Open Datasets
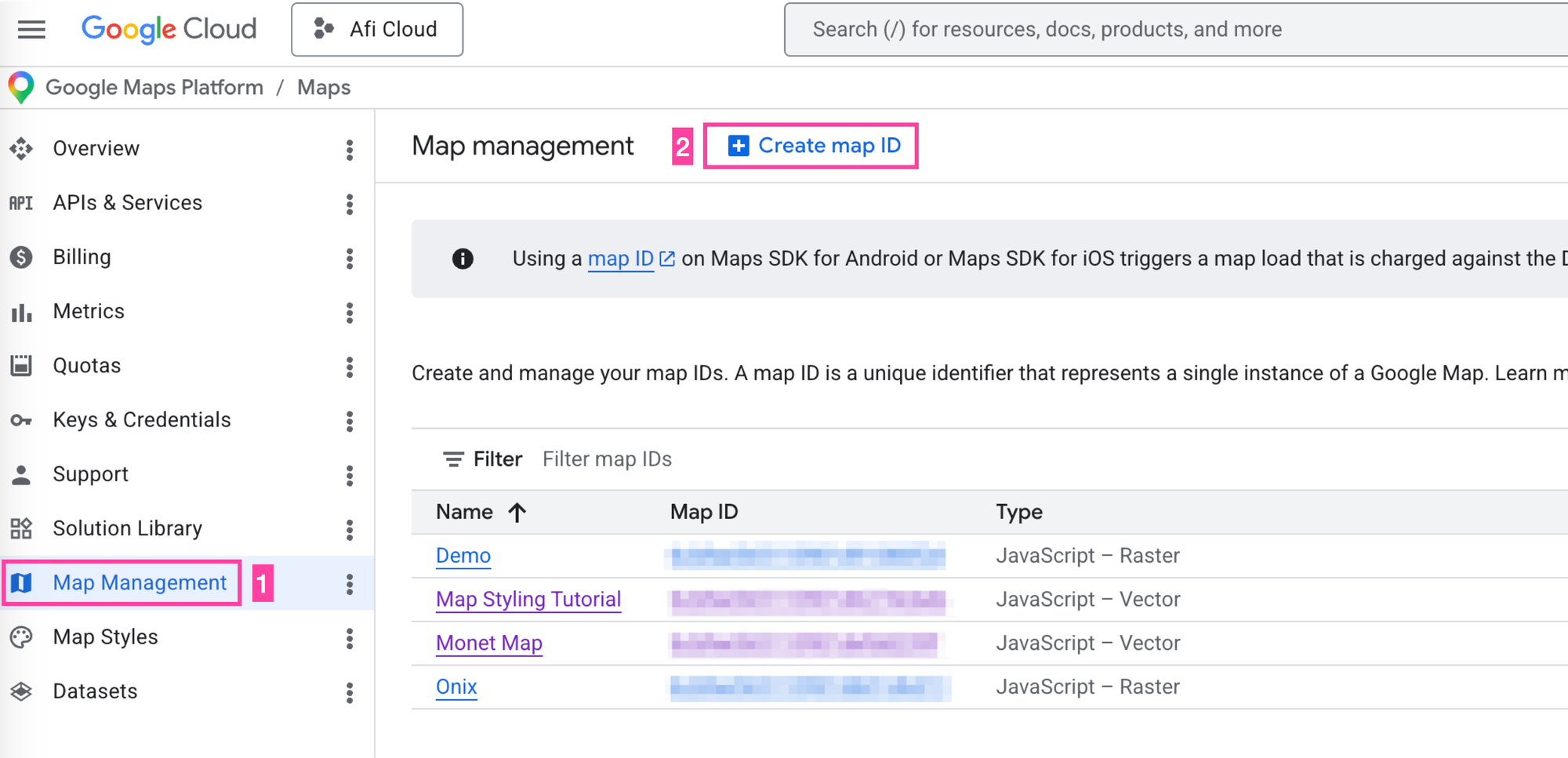Screen dimensions: 1568x758 point(96,691)
